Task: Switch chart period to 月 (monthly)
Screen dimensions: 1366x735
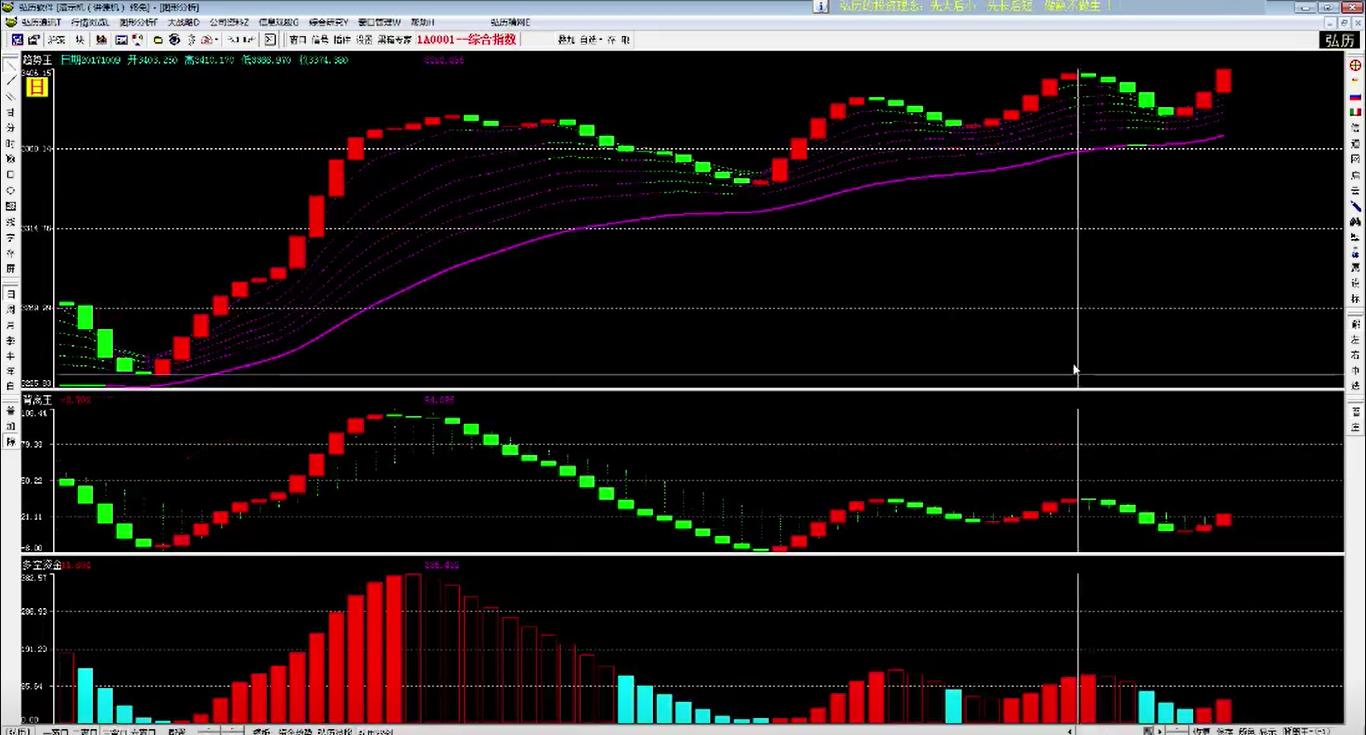Action: tap(10, 325)
